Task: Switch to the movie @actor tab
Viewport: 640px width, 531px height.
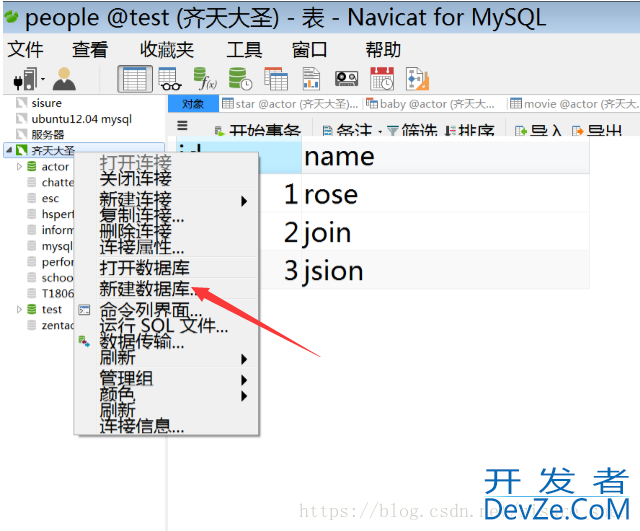Action: [x=574, y=104]
